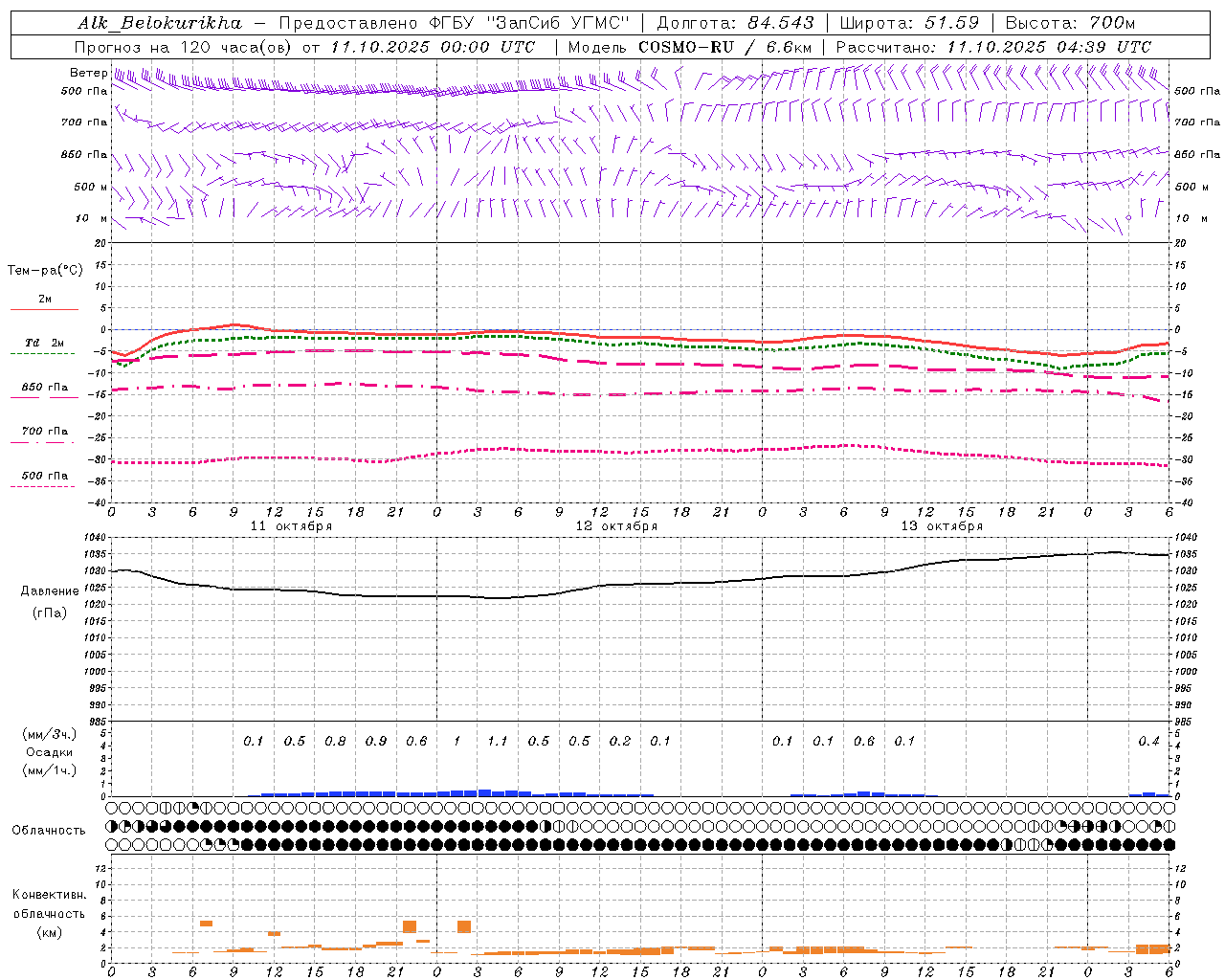The image size is (1225, 980).
Task: Click the Td 2м dew point legend entry
Action: [x=44, y=343]
